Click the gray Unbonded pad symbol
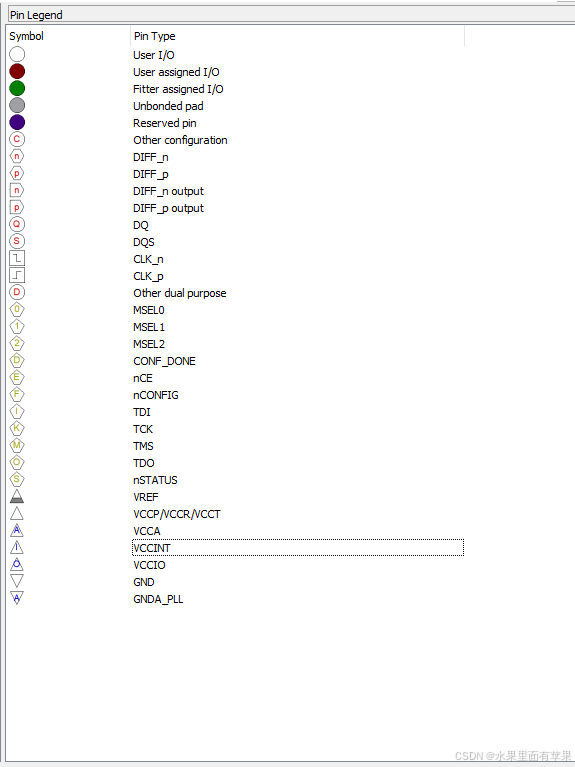 (17, 105)
